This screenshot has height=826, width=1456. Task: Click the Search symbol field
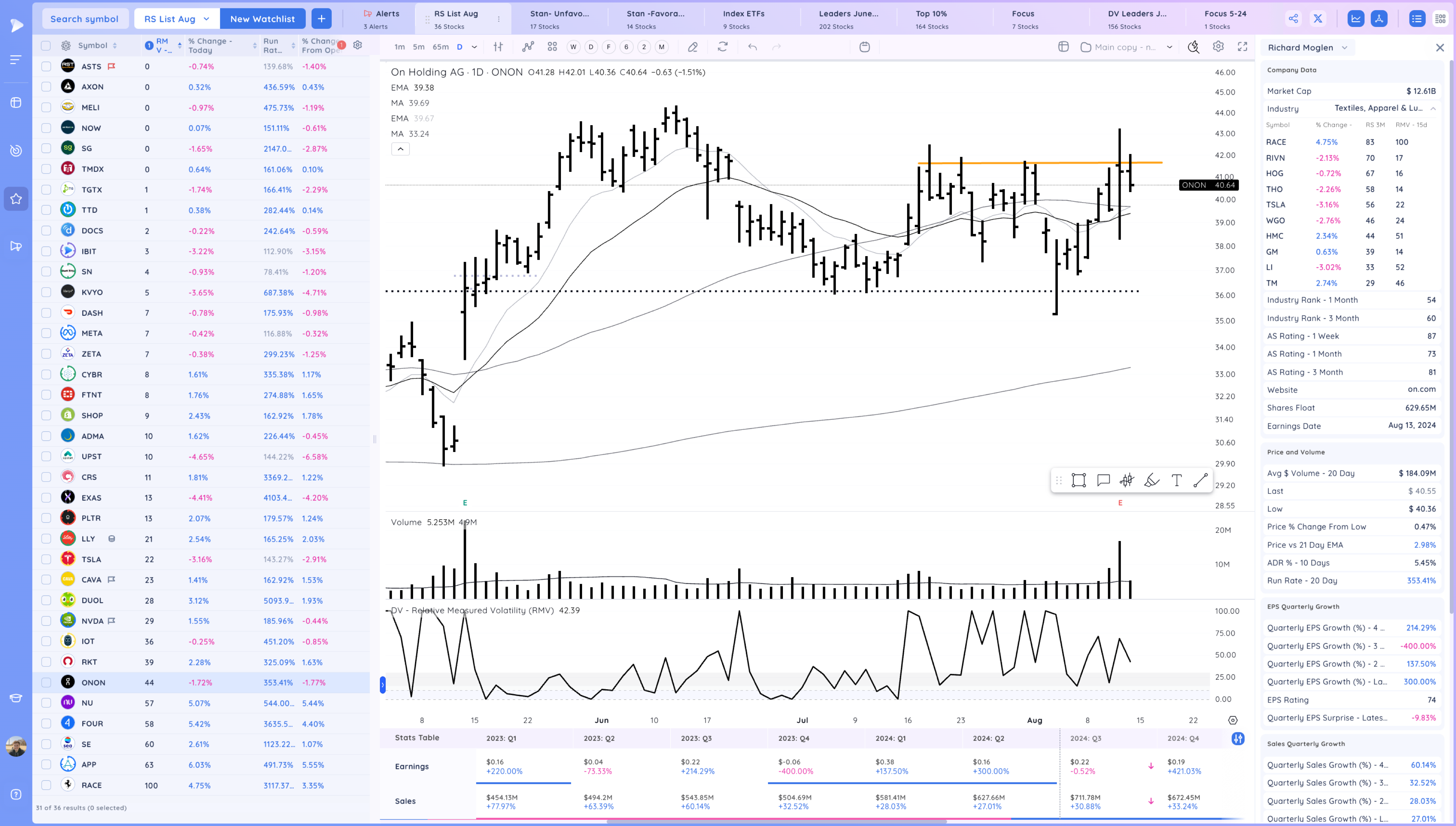(84, 19)
